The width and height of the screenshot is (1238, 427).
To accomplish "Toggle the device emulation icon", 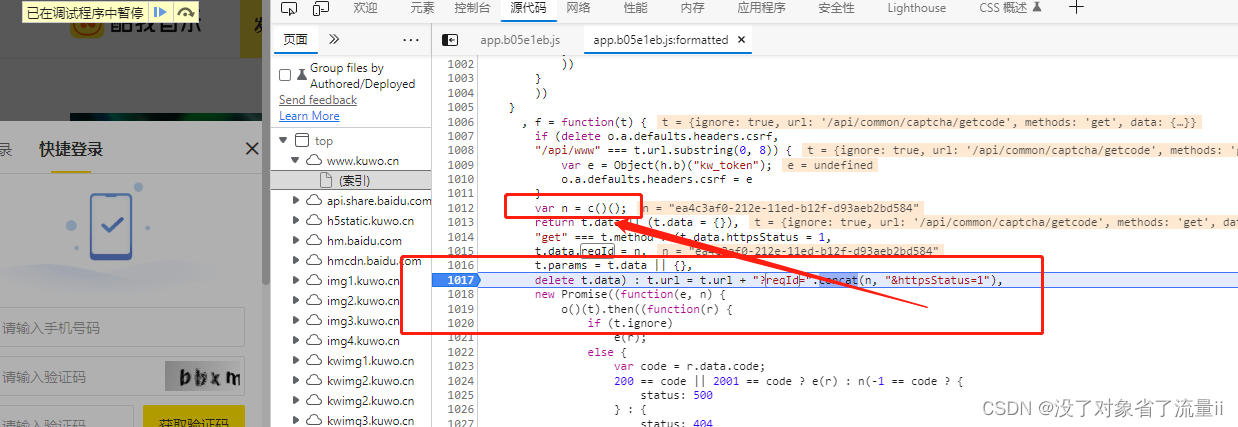I will (321, 8).
